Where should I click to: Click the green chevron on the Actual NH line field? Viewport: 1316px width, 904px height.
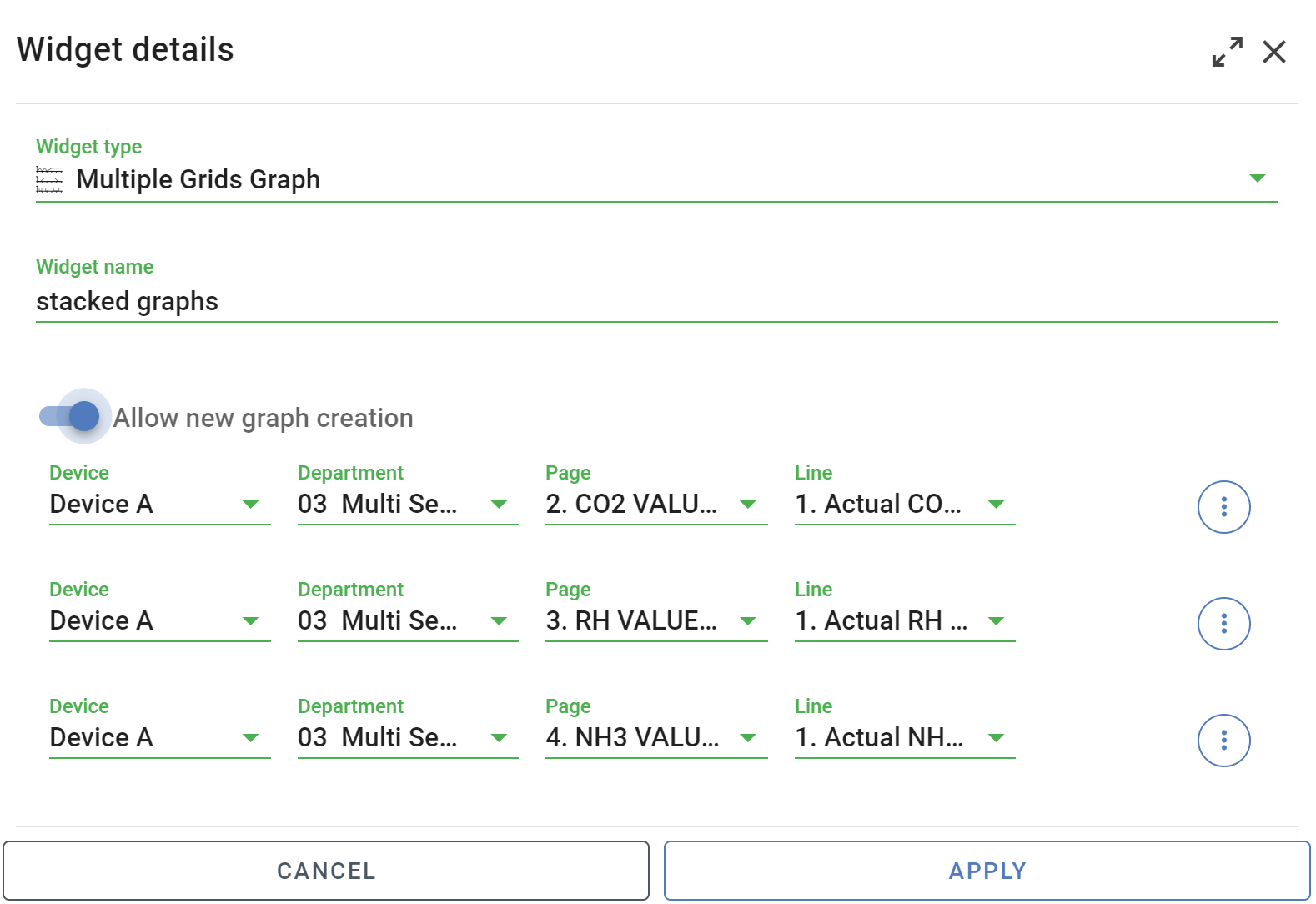(994, 737)
